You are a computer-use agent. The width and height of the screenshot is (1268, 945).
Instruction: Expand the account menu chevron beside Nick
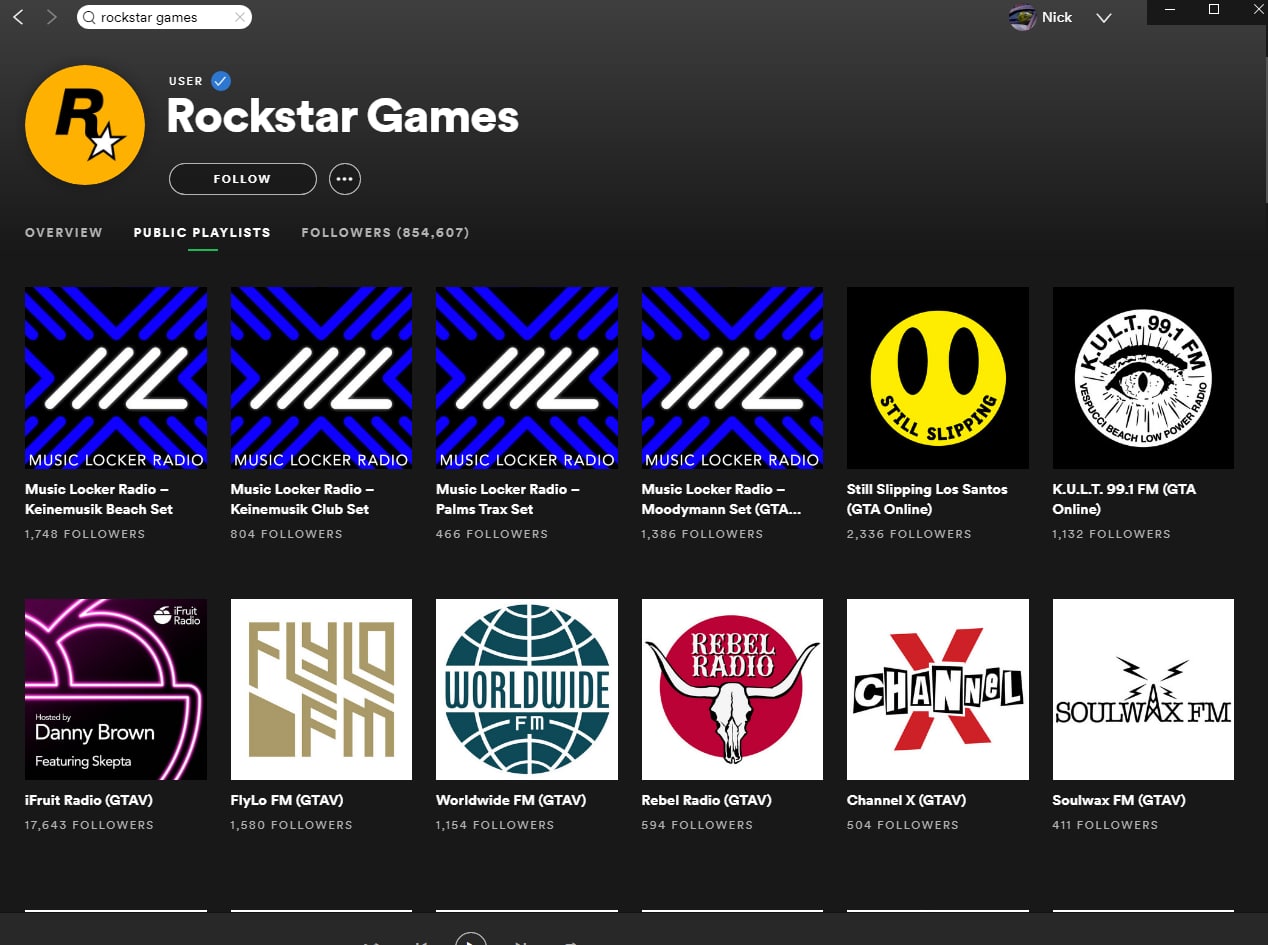(x=1104, y=18)
